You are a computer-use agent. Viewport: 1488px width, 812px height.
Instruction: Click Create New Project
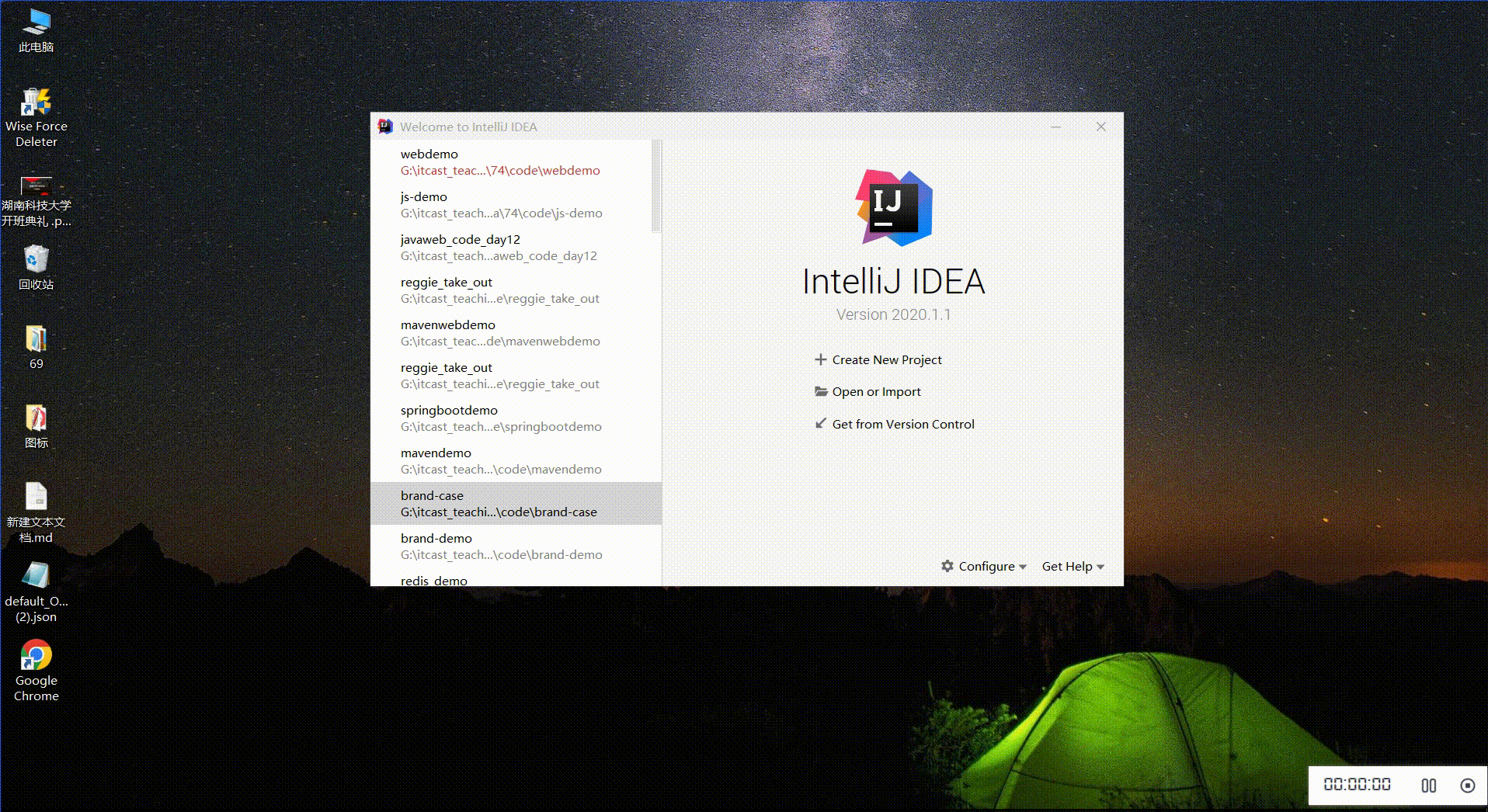pyautogui.click(x=887, y=359)
